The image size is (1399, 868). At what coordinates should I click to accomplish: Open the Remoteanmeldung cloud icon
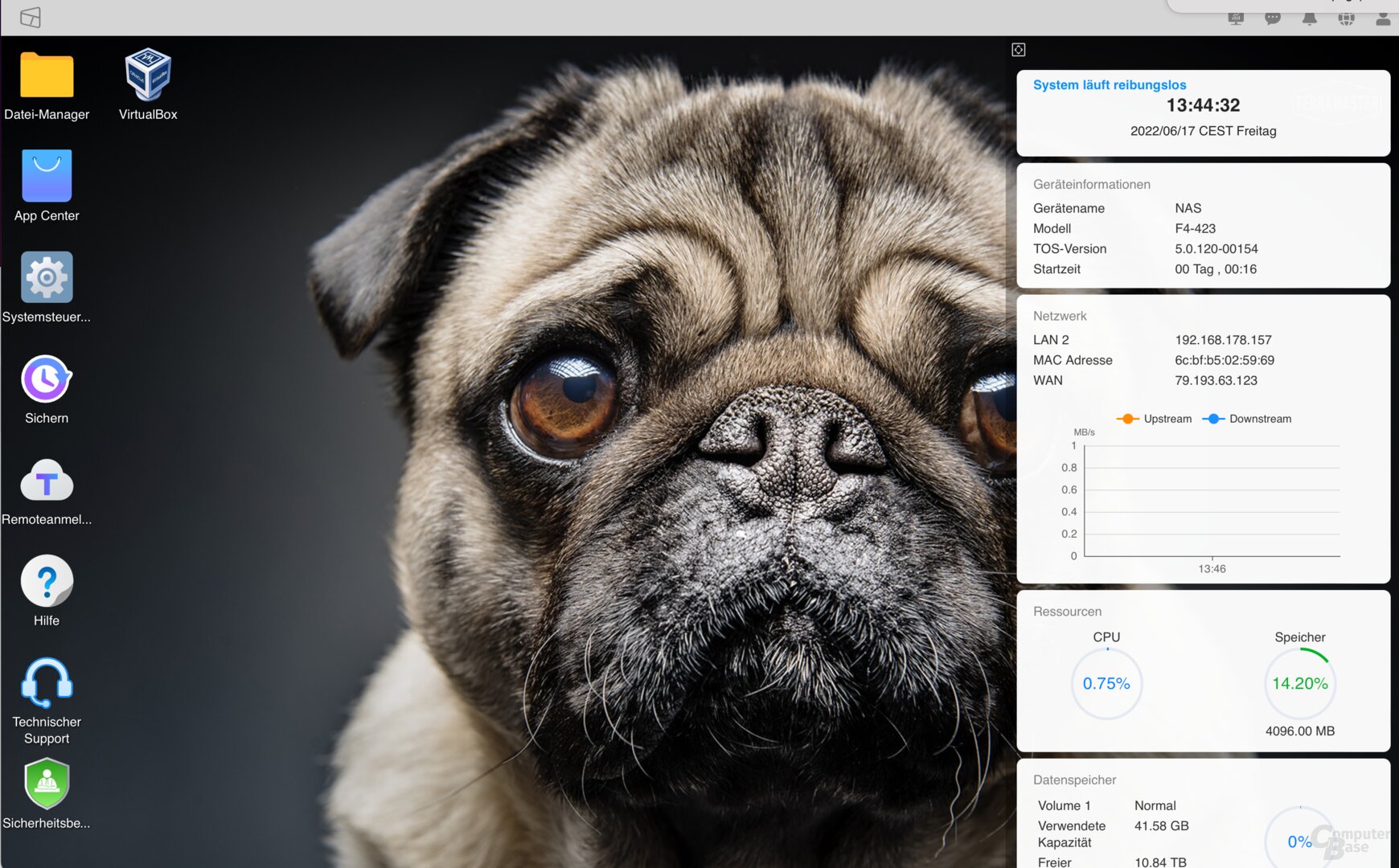point(47,481)
